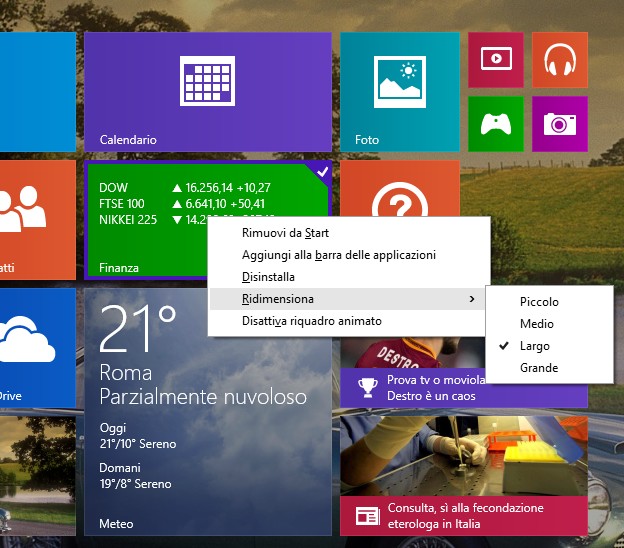Open the Meteo weather tile

pos(208,412)
